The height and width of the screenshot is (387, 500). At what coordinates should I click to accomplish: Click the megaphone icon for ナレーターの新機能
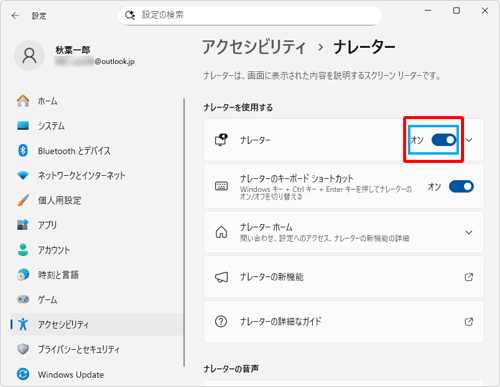tap(221, 277)
